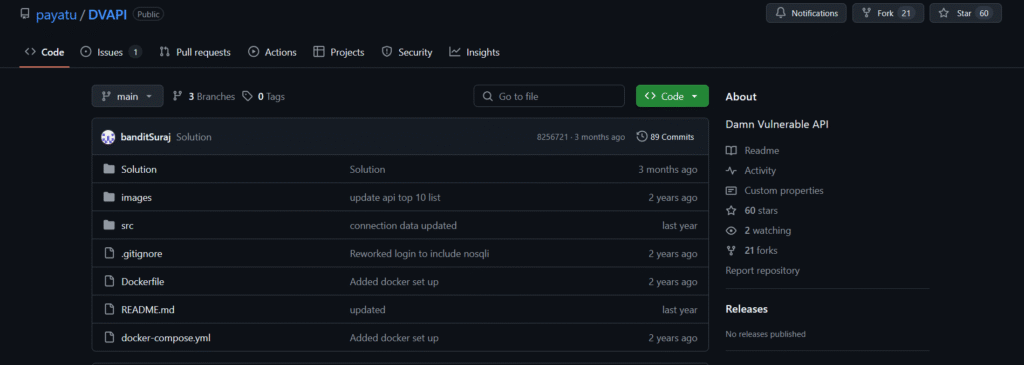Open banditSuraj profile link
The height and width of the screenshot is (365, 1024).
(x=146, y=137)
